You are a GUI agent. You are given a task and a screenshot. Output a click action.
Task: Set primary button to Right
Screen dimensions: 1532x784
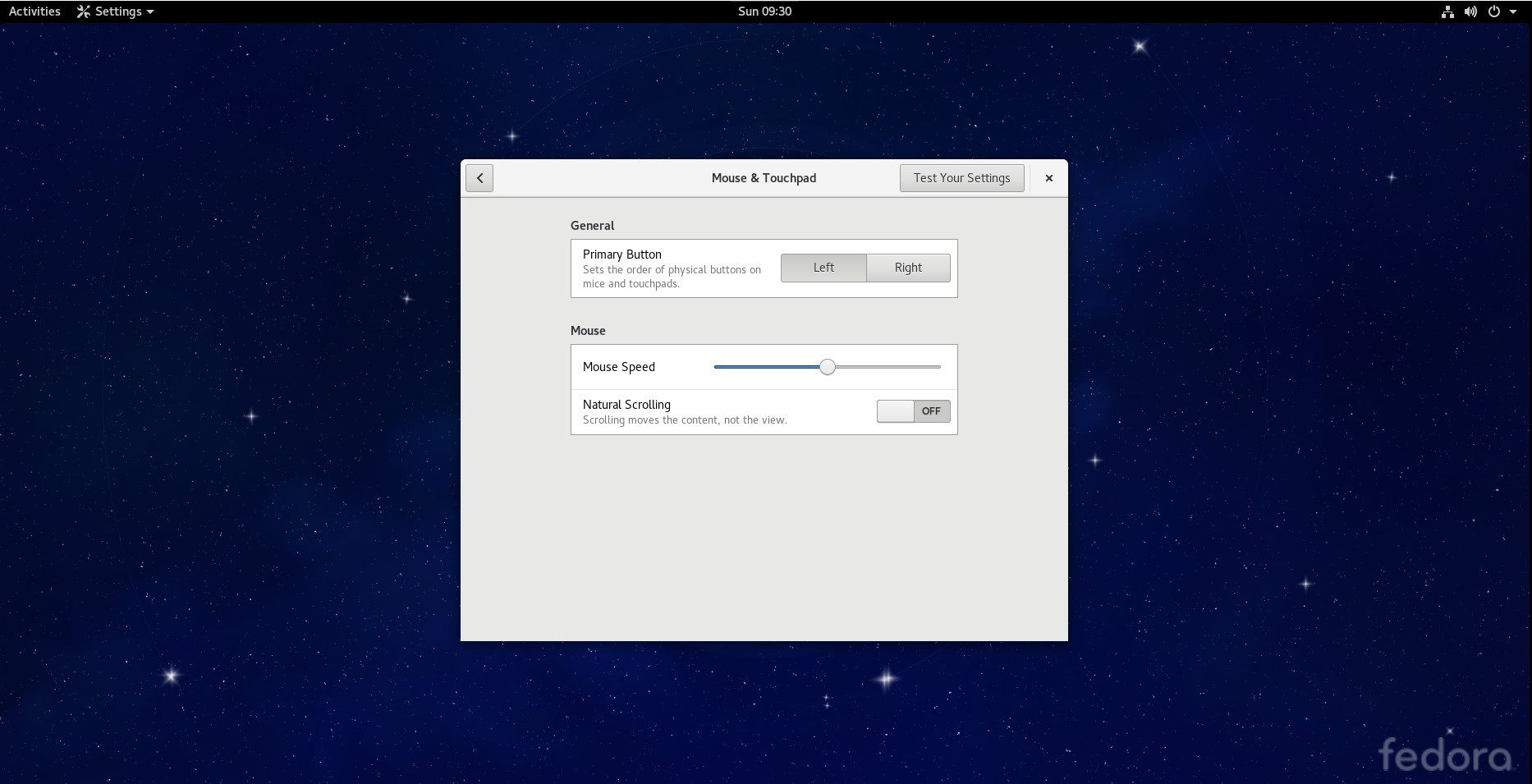[908, 268]
